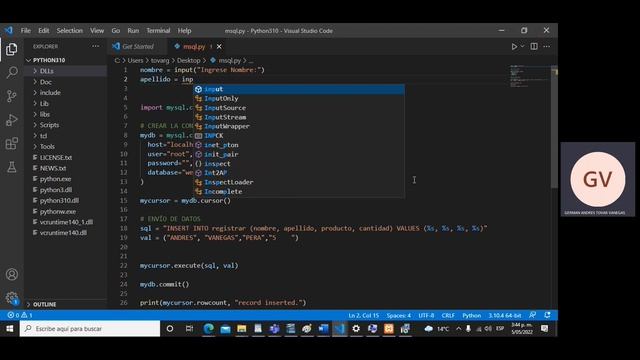Open the Go menu
Image resolution: width=640 pixels, height=360 pixels.
[x=116, y=31]
